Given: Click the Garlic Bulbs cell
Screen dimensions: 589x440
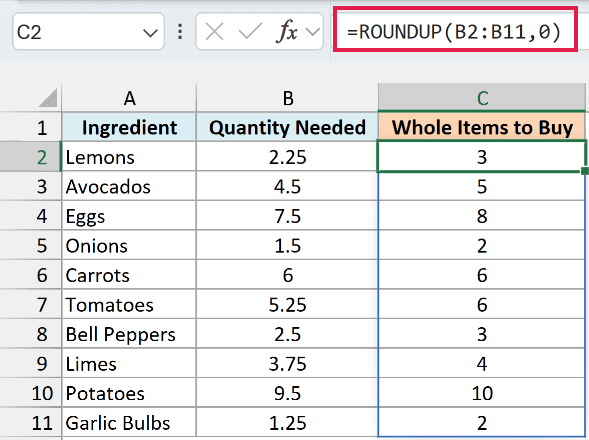Looking at the screenshot, I should 129,422.
